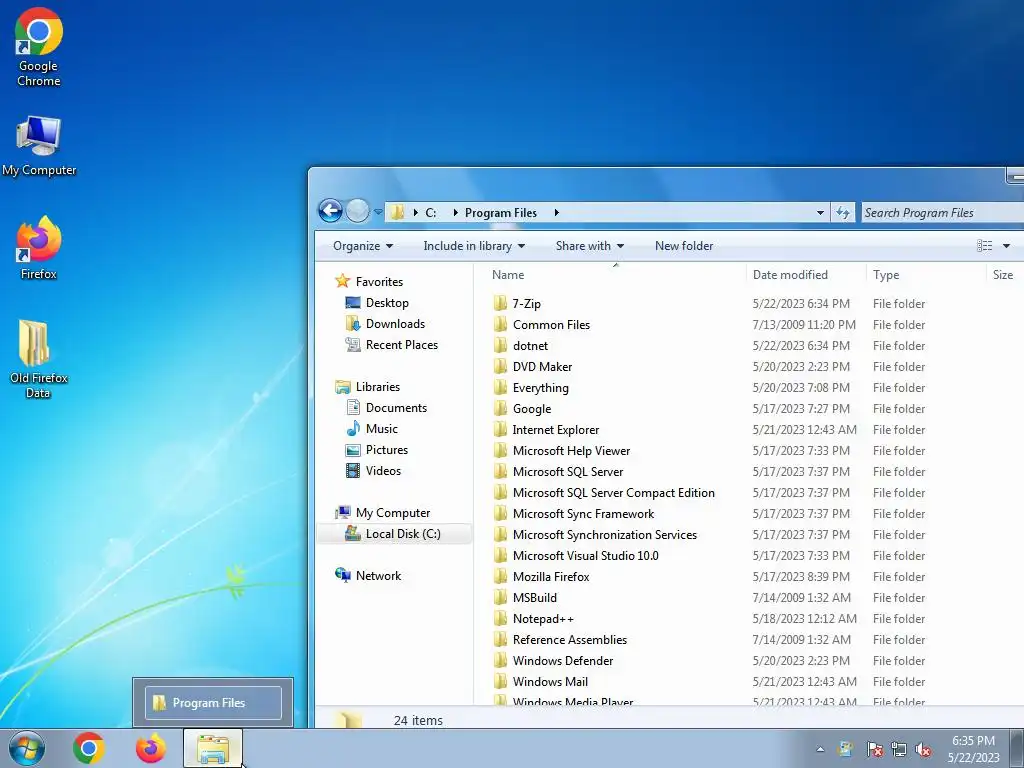Screen dimensions: 1024x768
Task: Select the Everything folder name
Action: click(541, 387)
